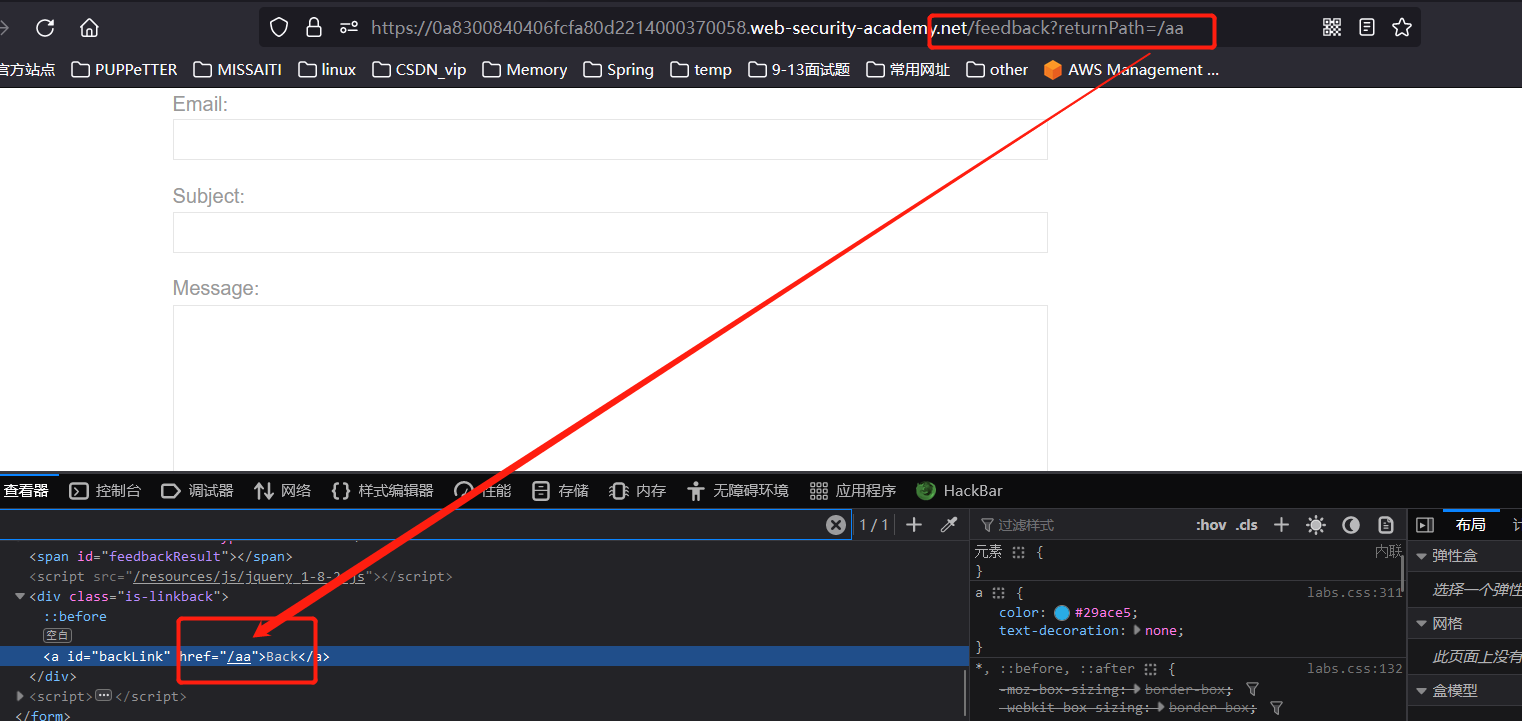Toggle the .cls class panel
The width and height of the screenshot is (1522, 721).
[x=1247, y=525]
